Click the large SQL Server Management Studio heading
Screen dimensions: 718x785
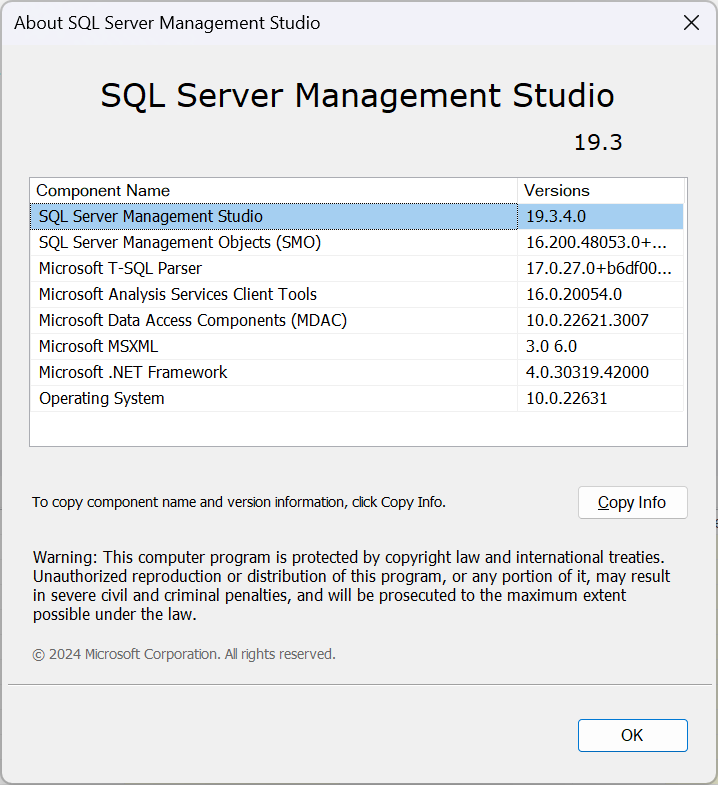point(357,95)
